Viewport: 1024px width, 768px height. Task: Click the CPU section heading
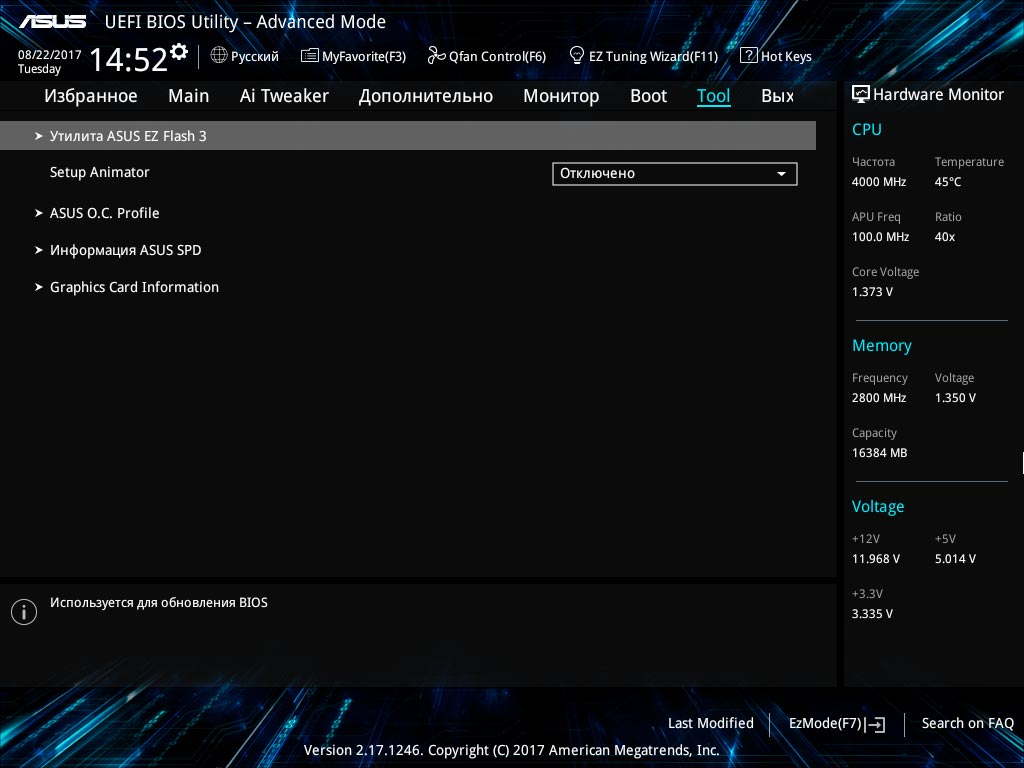pos(867,129)
